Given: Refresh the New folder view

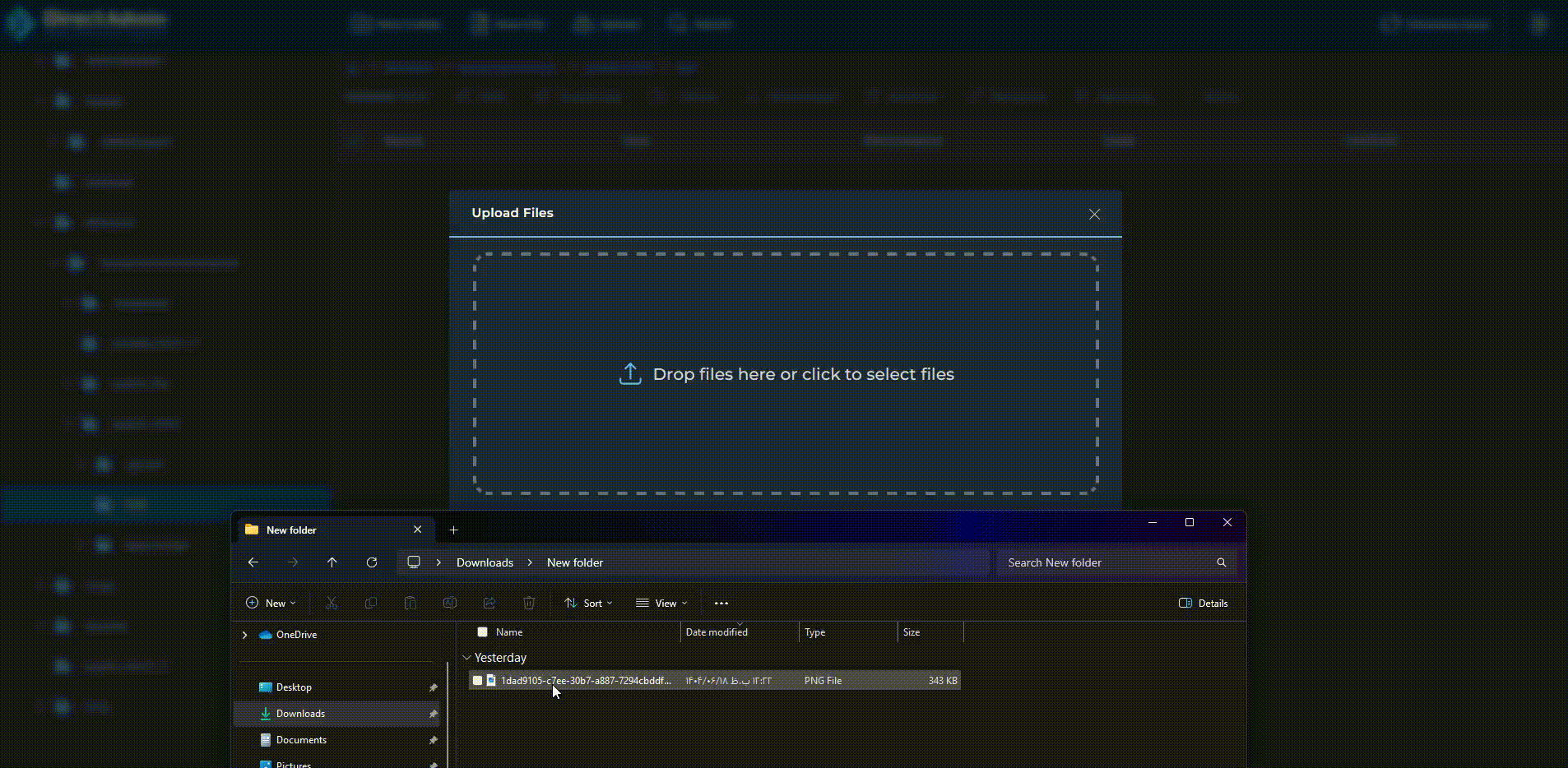Looking at the screenshot, I should [x=372, y=562].
